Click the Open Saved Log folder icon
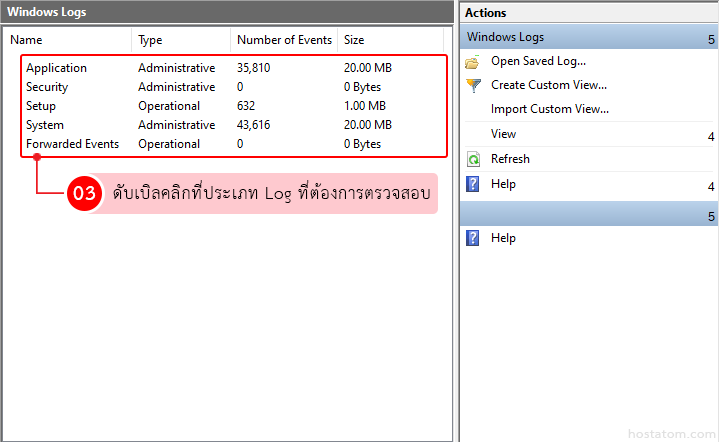 click(473, 61)
